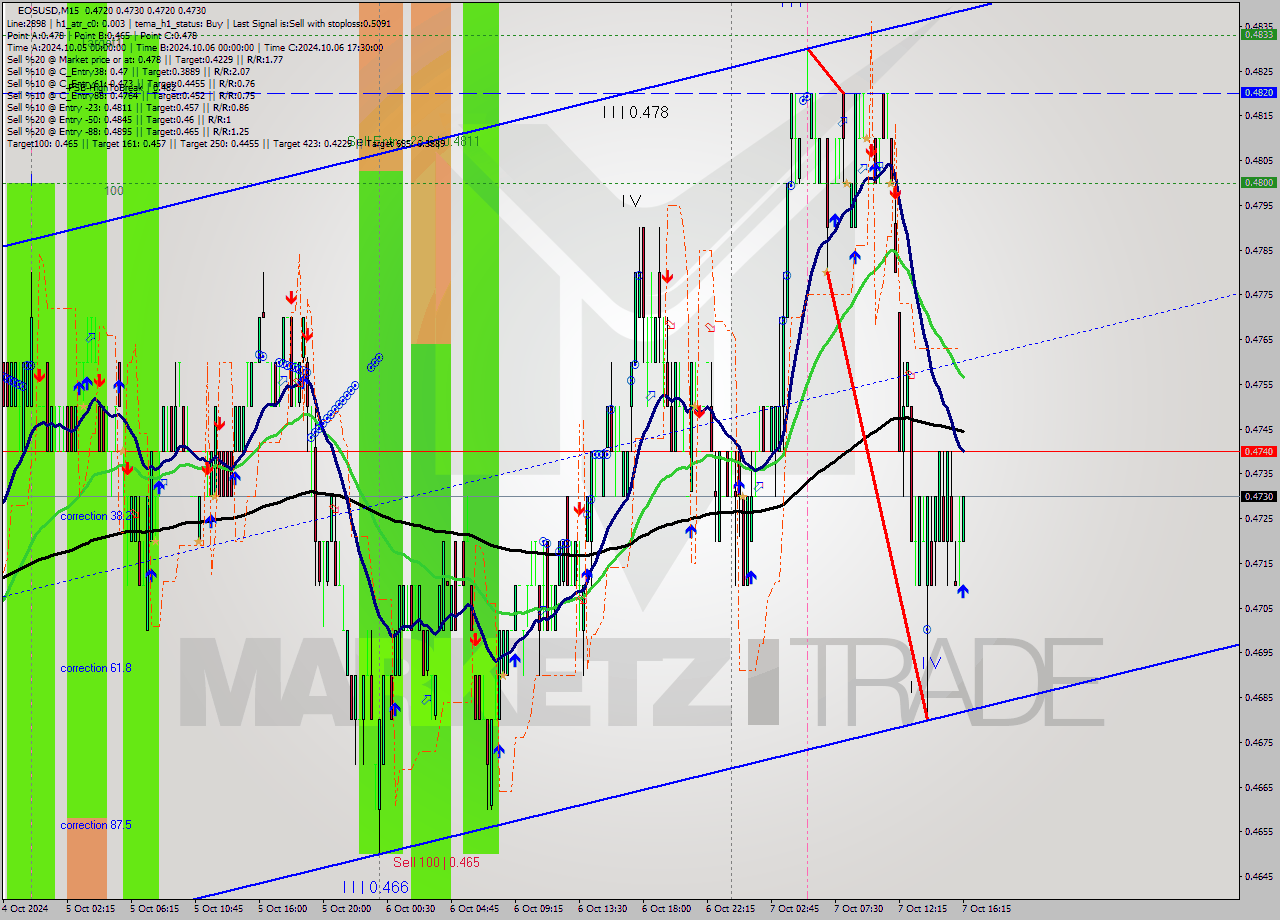
Task: Click the green 0.4800 price tag
Action: 1257,182
